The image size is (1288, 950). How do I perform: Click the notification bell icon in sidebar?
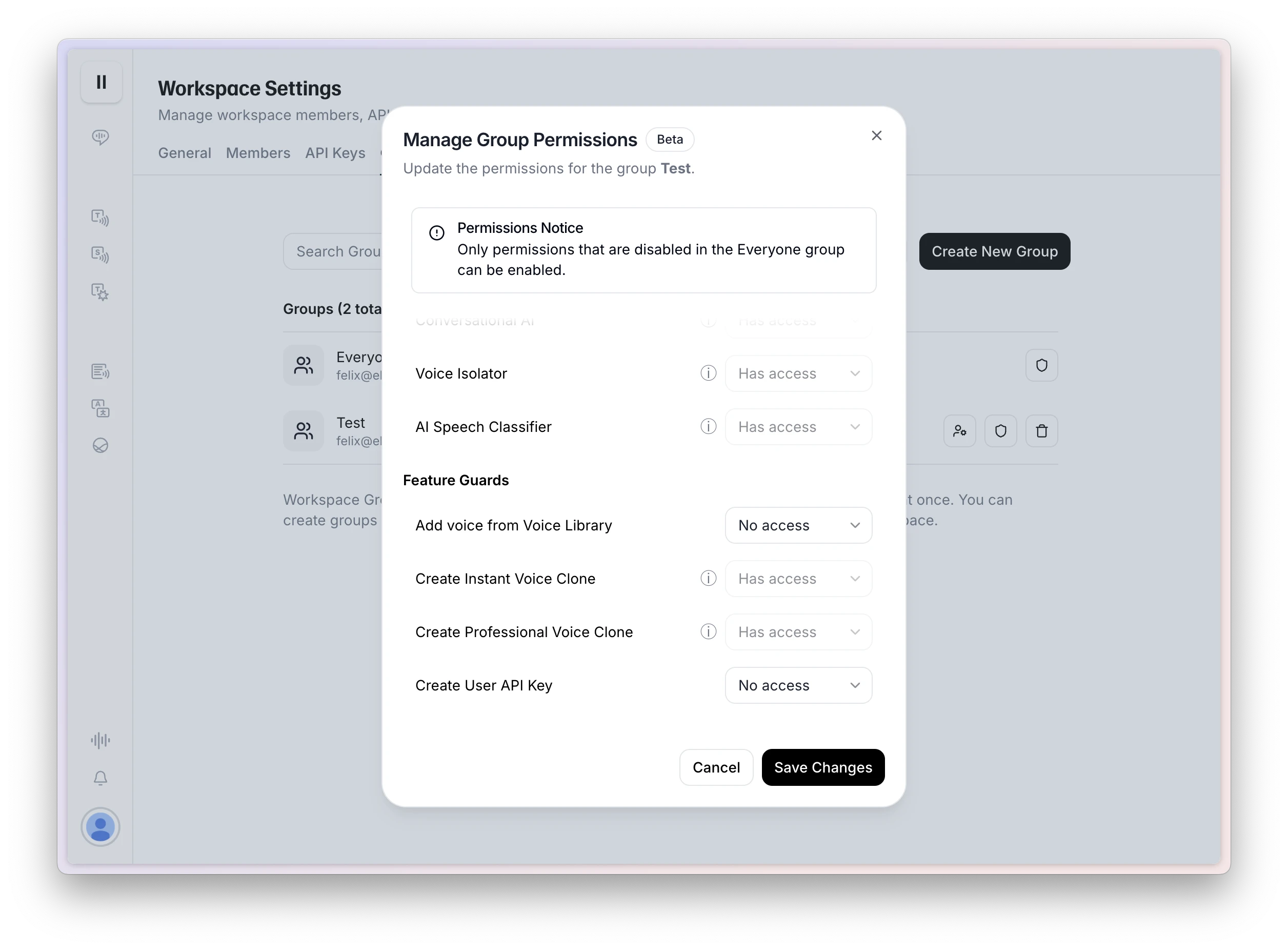(100, 779)
